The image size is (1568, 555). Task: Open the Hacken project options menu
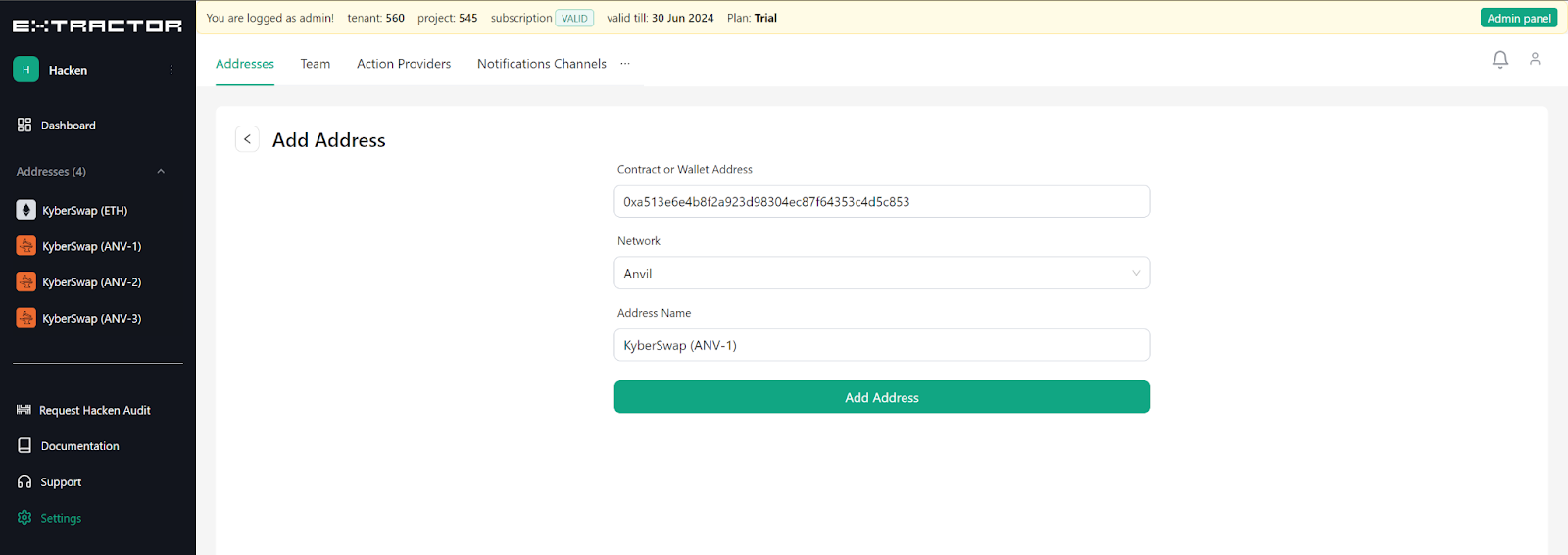(171, 70)
